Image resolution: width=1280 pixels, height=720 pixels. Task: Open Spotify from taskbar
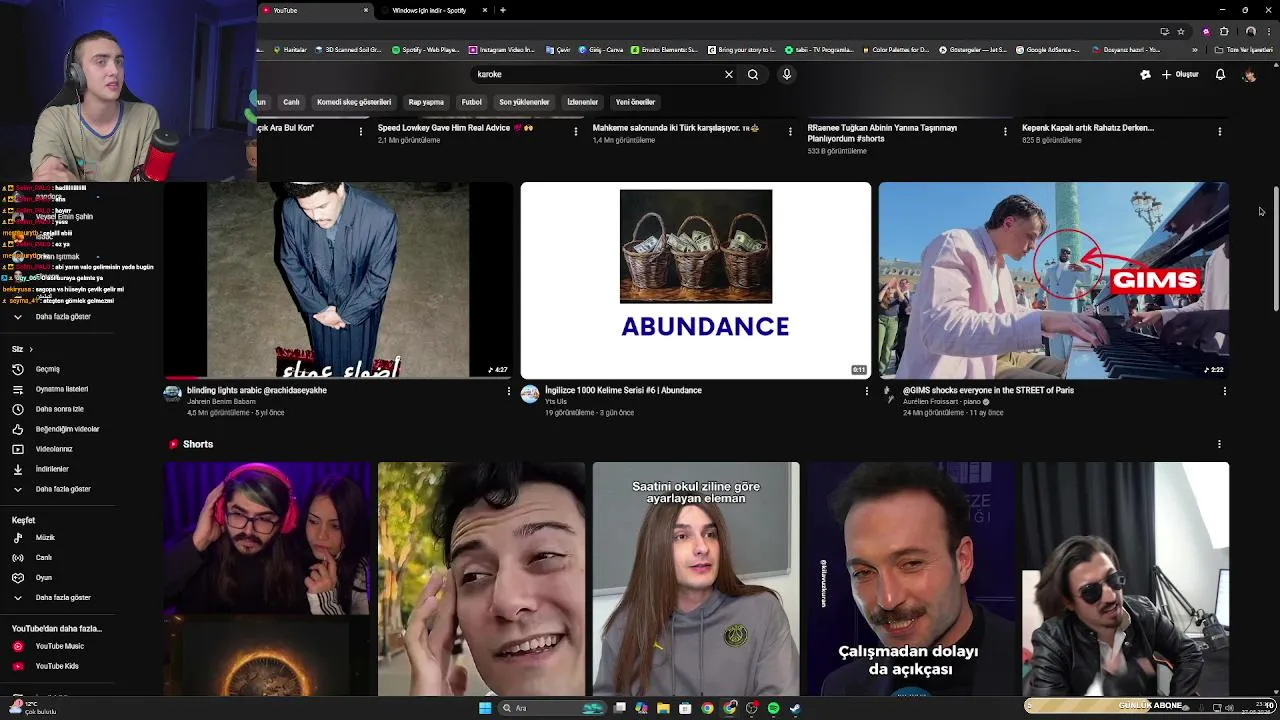pos(773,708)
